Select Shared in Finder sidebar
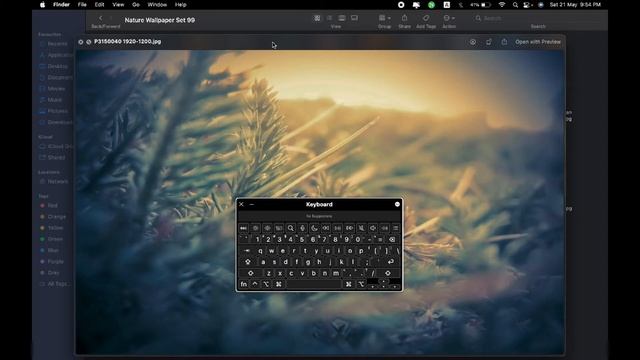640x360 pixels. [53, 157]
